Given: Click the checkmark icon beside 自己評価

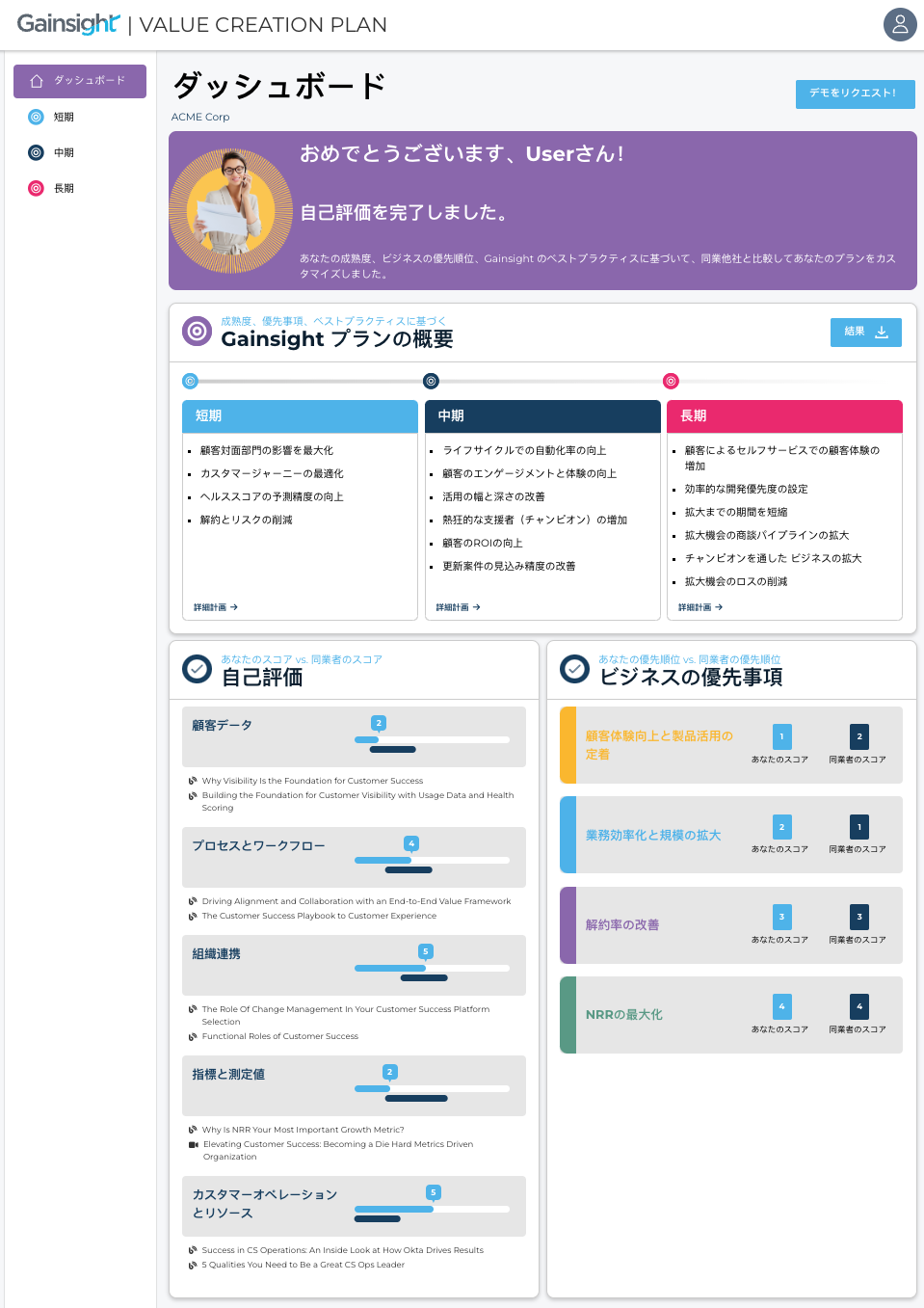Looking at the screenshot, I should tap(197, 669).
